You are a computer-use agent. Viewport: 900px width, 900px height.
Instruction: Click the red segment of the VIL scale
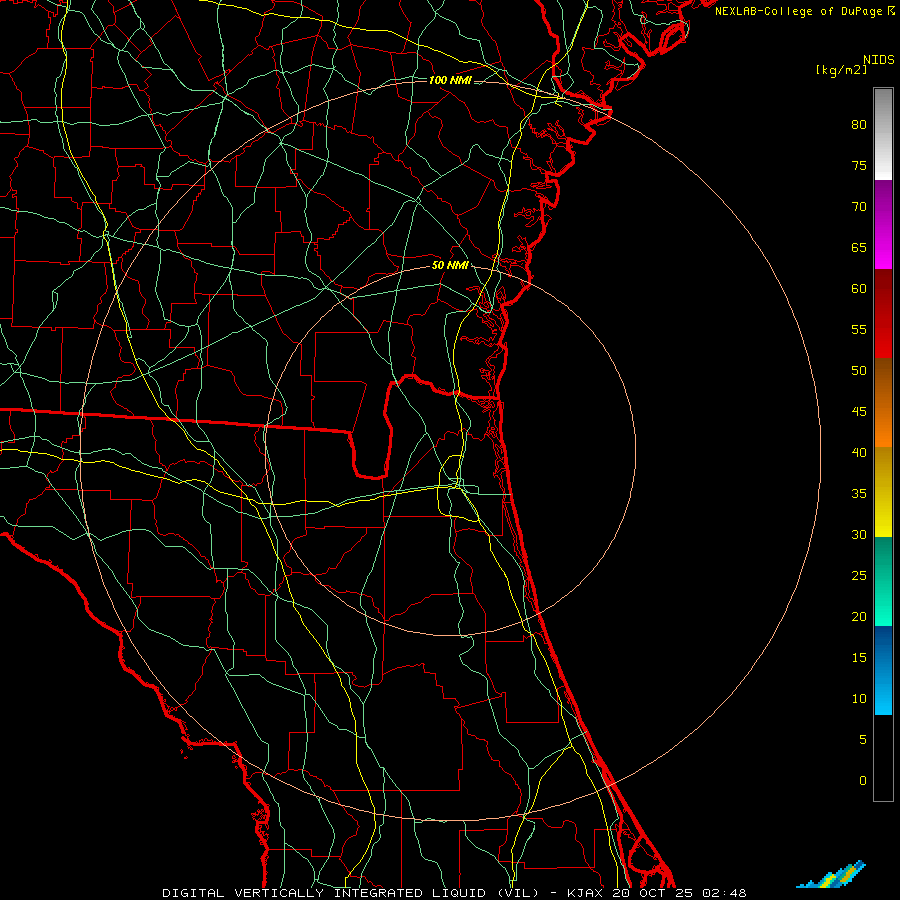(883, 313)
